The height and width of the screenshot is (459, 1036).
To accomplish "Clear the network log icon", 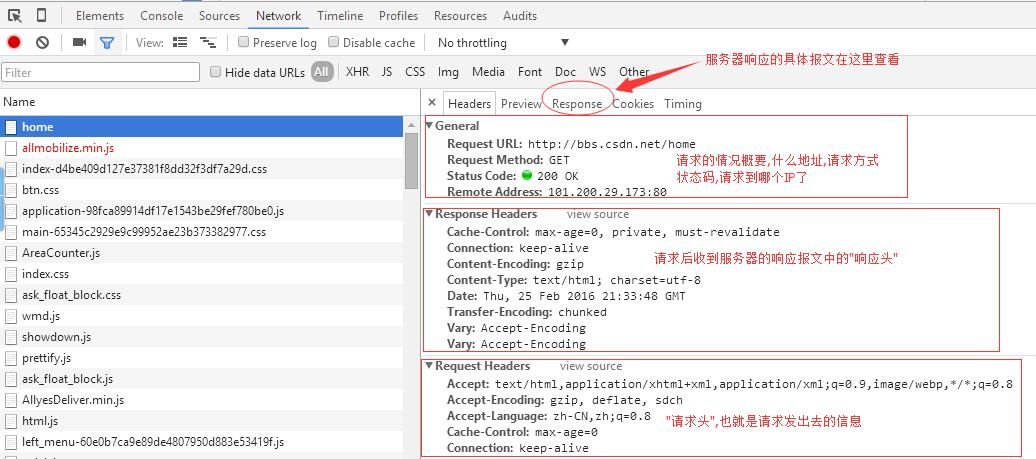I will pyautogui.click(x=42, y=42).
